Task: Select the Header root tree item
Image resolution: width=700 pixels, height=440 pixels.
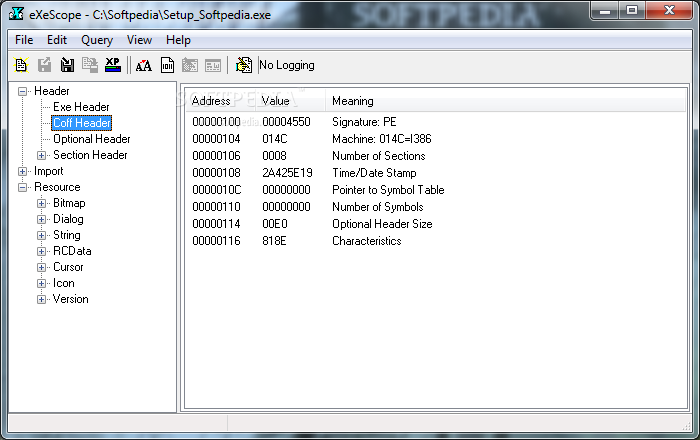Action: tap(52, 91)
